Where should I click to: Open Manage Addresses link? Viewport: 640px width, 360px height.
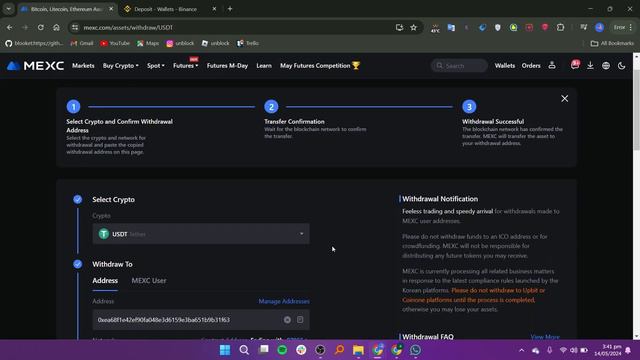(x=284, y=301)
